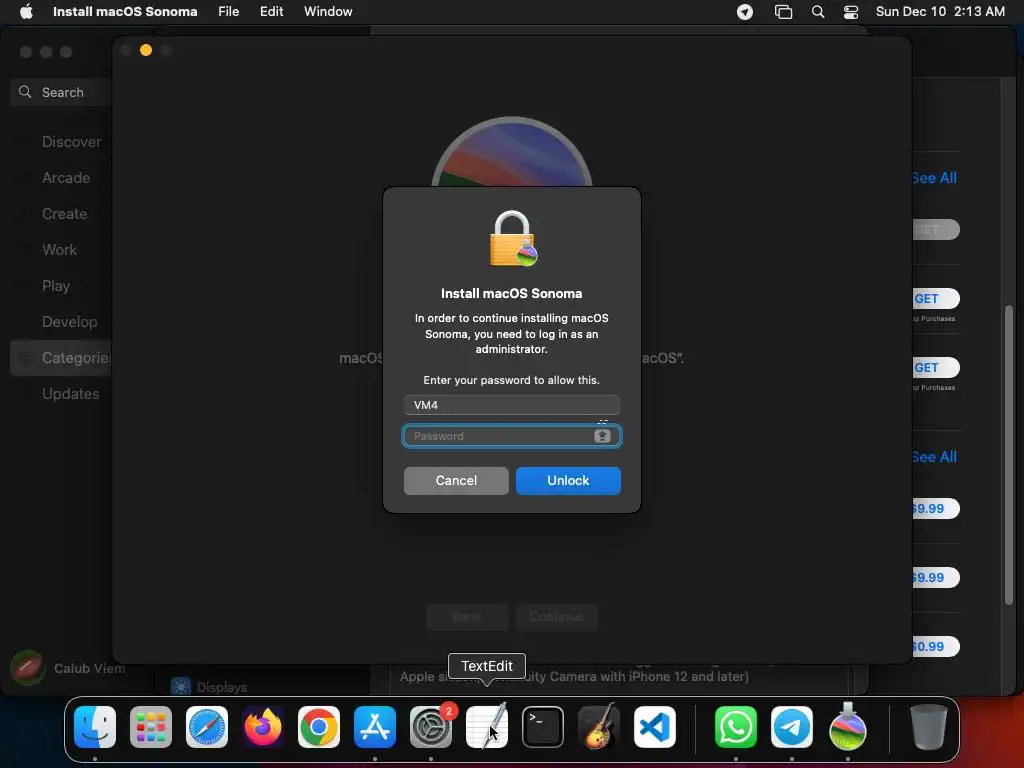Open Spotlight search in the menu bar

(818, 12)
